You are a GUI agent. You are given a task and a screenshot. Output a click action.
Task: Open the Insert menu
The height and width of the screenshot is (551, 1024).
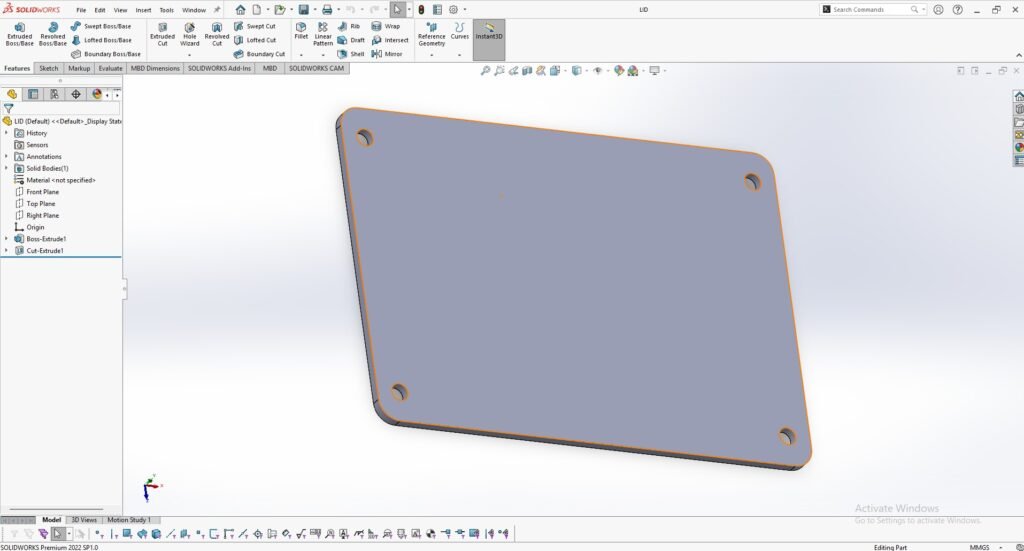[143, 10]
